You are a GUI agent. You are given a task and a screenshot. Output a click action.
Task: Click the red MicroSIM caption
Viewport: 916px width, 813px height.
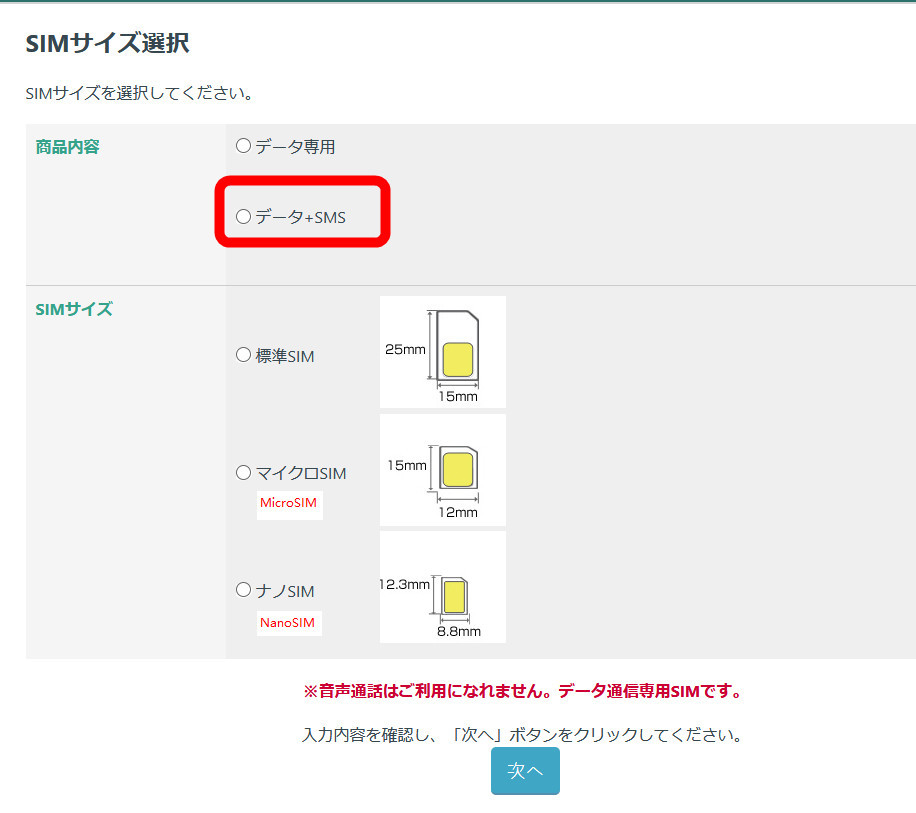(288, 503)
